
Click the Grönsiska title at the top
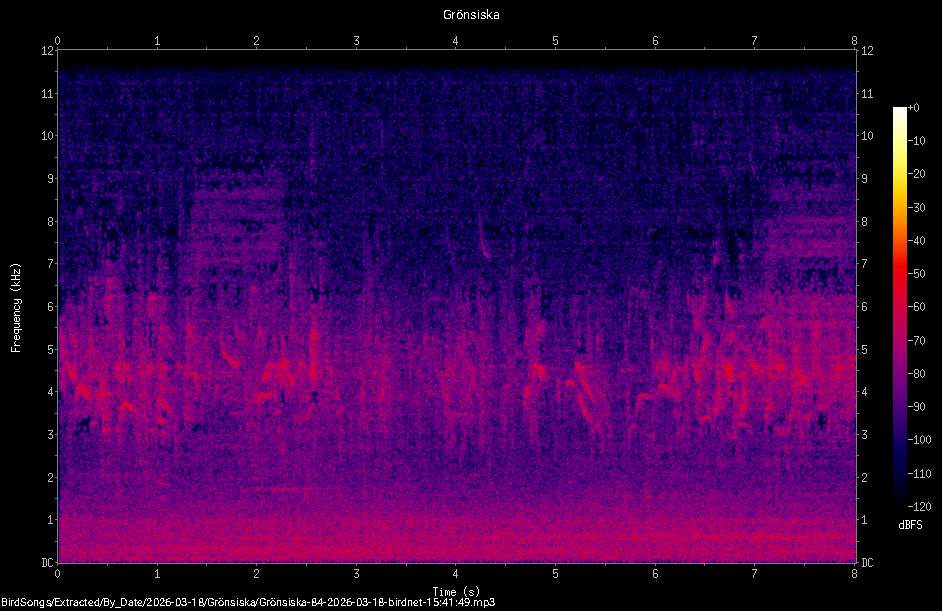[x=471, y=15]
